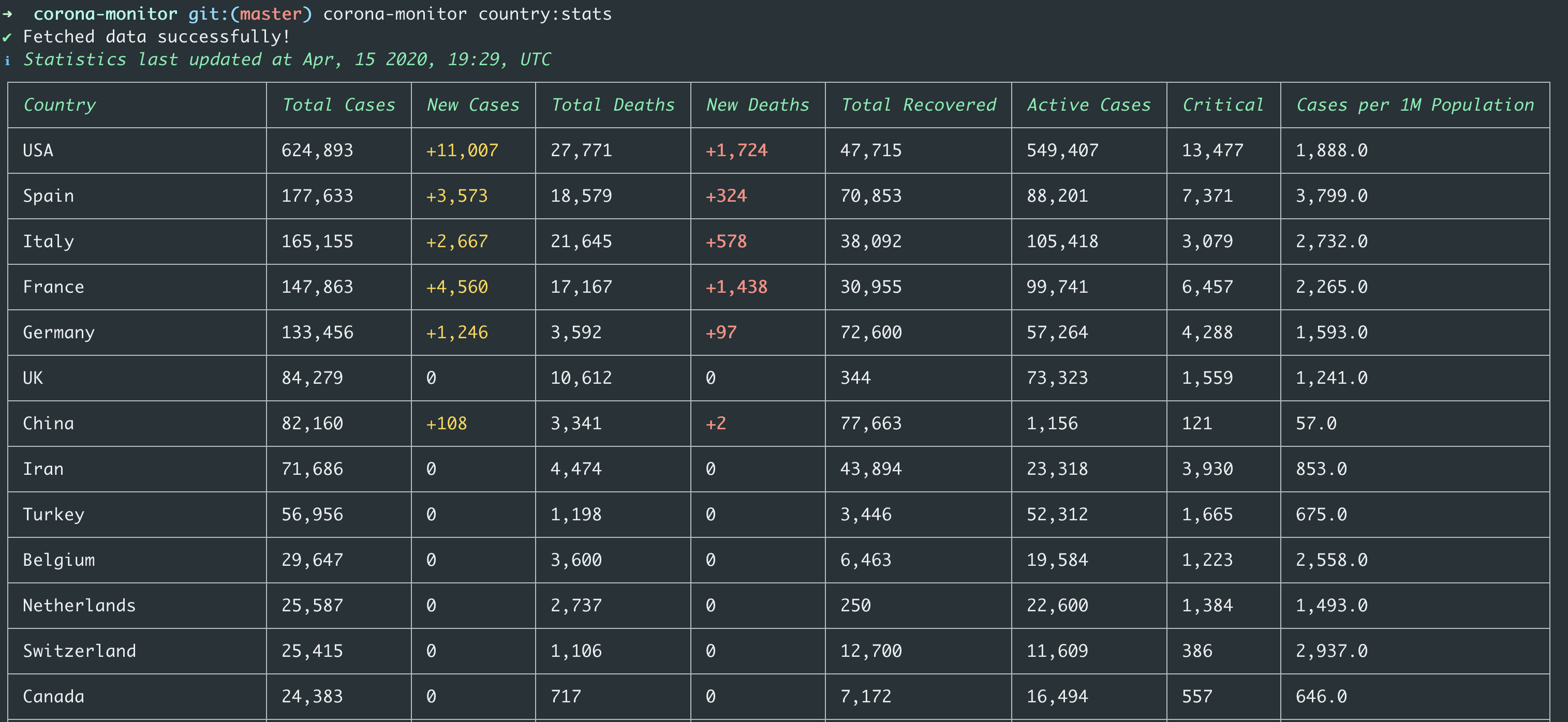Click the Total Cases column header
The height and width of the screenshot is (722, 1568).
(338, 105)
